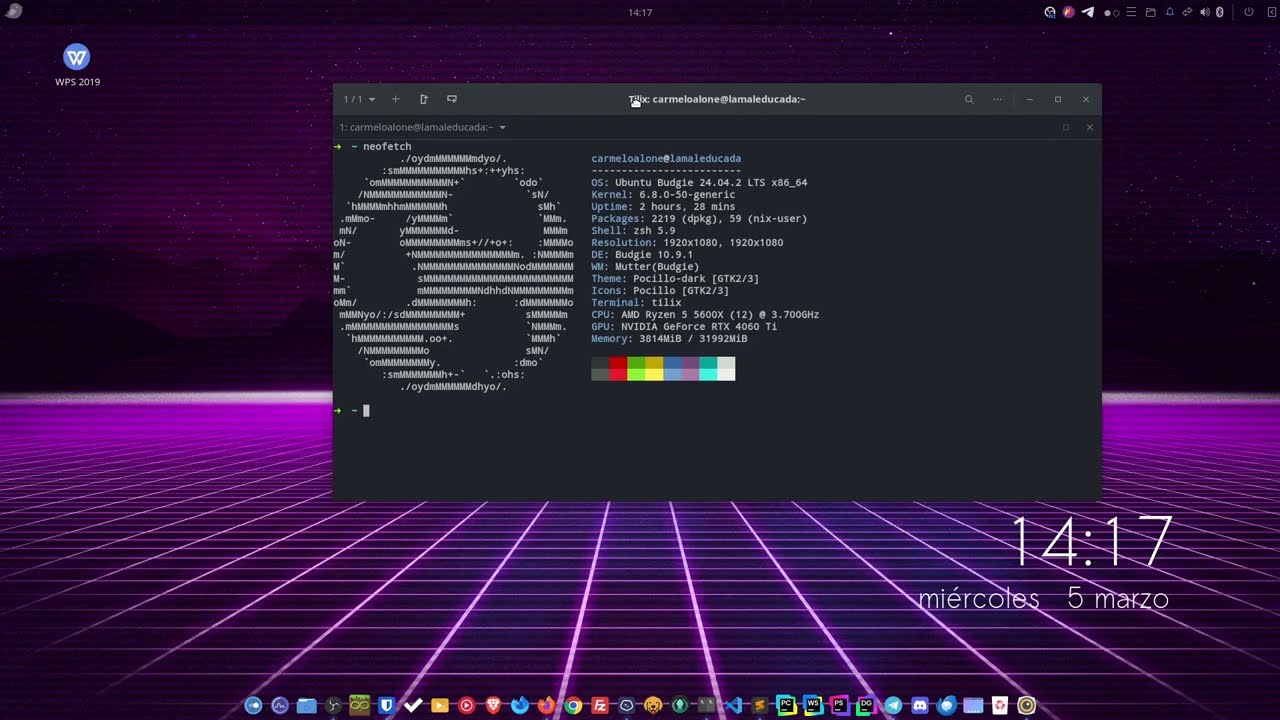This screenshot has height=720, width=1280.
Task: Open Tilix terminal search
Action: pyautogui.click(x=969, y=99)
